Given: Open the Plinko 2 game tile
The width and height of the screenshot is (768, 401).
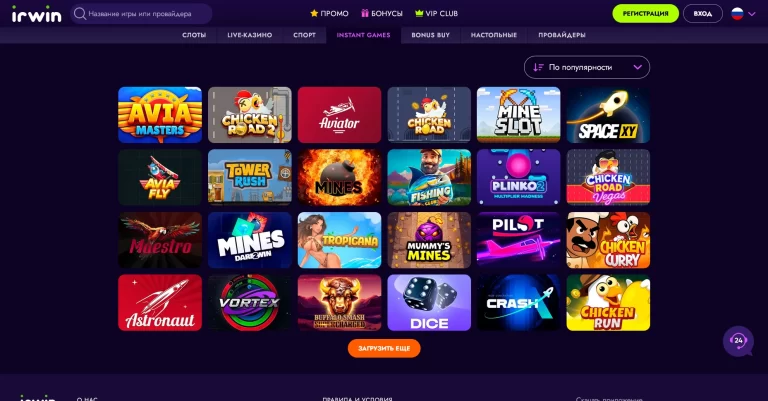Looking at the screenshot, I should pos(519,177).
